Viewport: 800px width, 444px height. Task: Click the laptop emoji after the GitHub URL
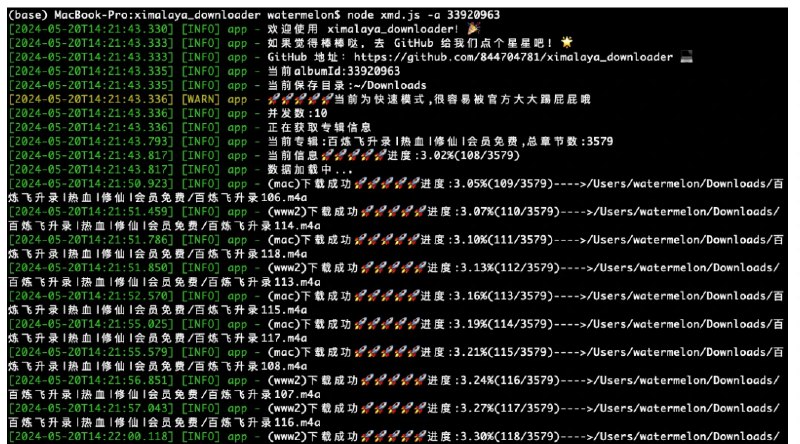pos(687,57)
